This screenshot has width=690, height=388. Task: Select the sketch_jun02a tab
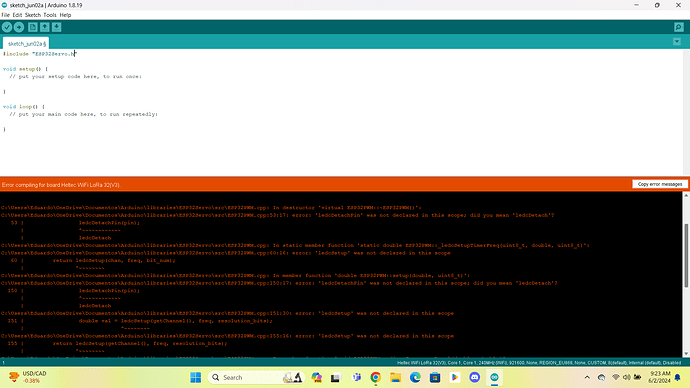pyautogui.click(x=26, y=44)
